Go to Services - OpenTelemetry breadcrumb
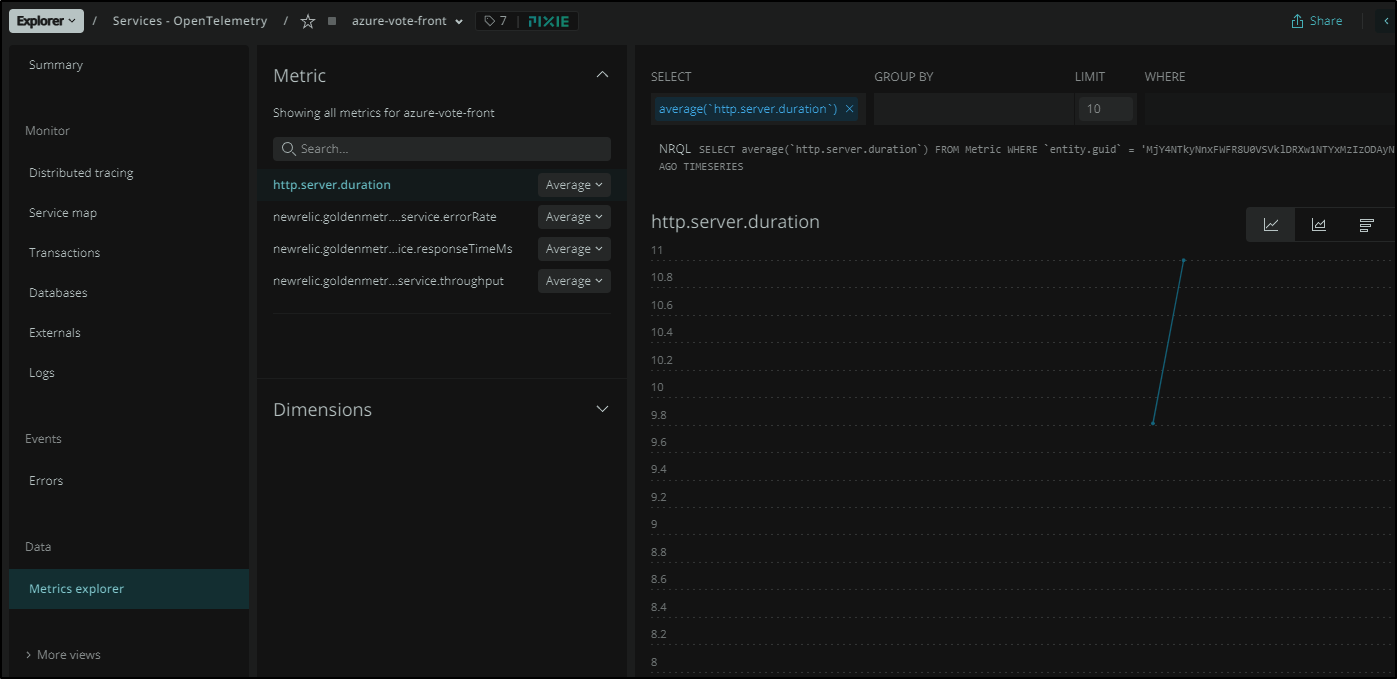 pos(190,21)
